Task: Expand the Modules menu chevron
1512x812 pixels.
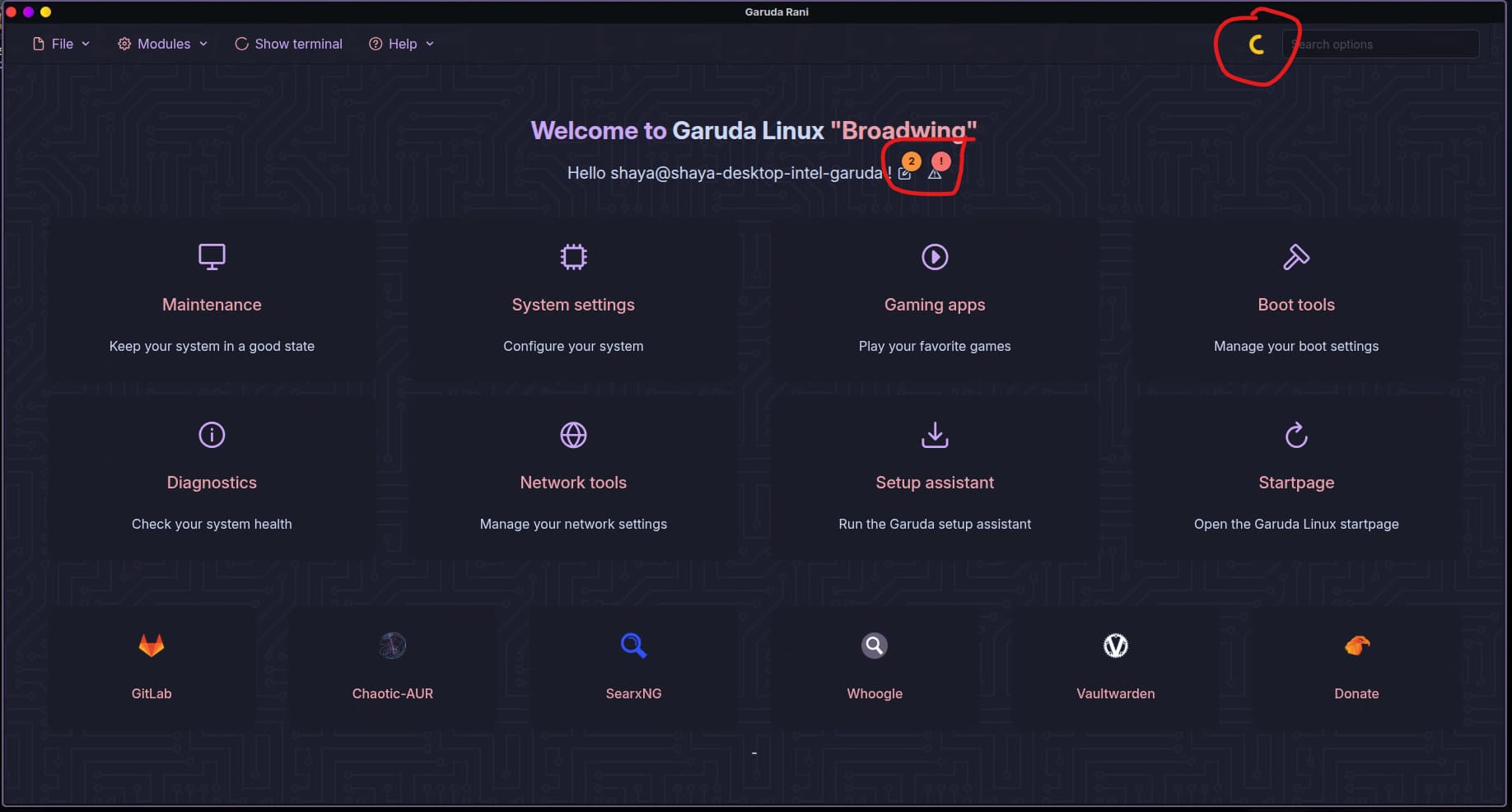Action: pyautogui.click(x=203, y=44)
